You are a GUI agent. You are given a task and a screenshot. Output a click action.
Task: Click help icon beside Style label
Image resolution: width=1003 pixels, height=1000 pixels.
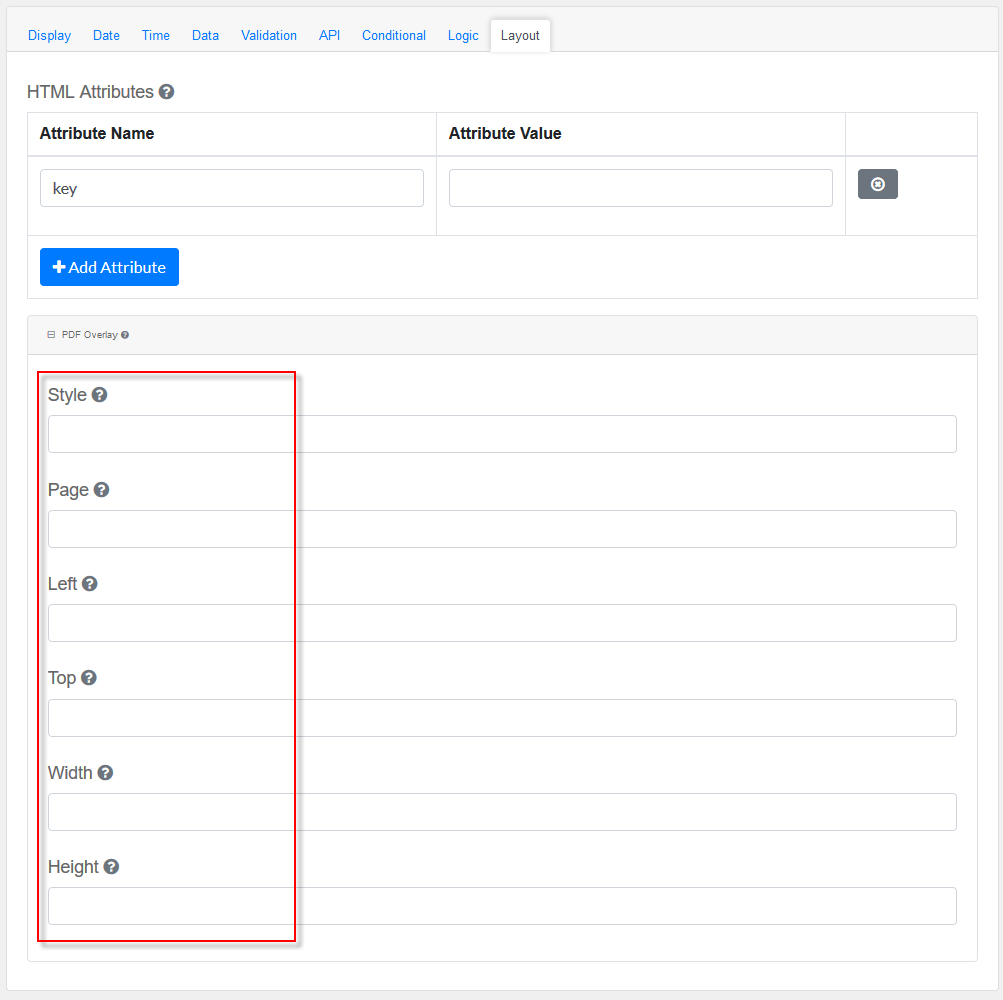tap(99, 395)
